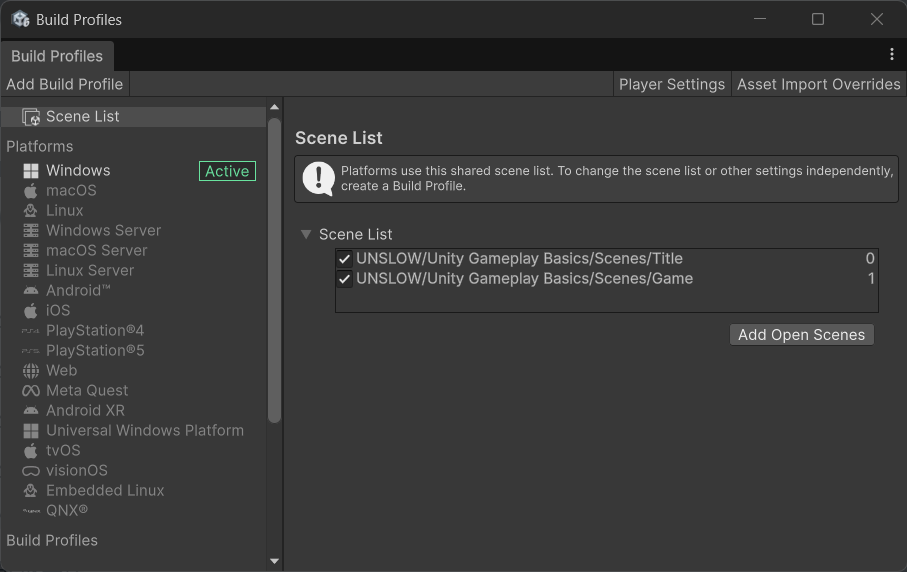The height and width of the screenshot is (572, 907).
Task: Click the platform list scroll down arrow
Action: tap(274, 561)
